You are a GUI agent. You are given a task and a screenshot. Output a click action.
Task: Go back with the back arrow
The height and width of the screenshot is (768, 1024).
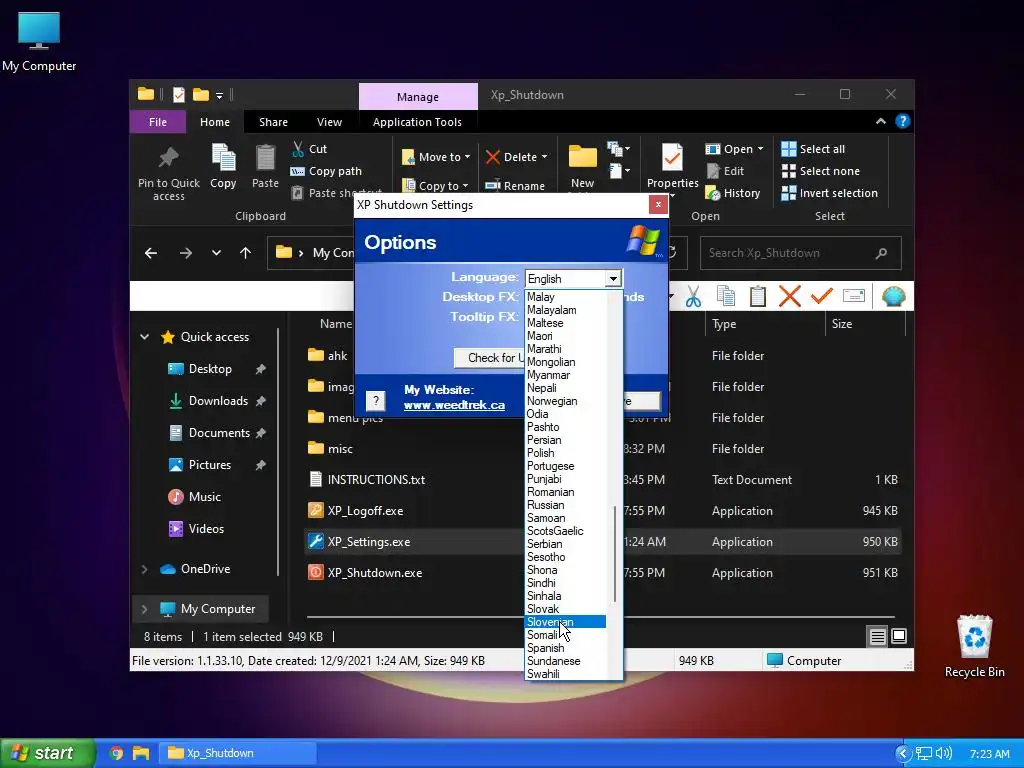tap(151, 253)
